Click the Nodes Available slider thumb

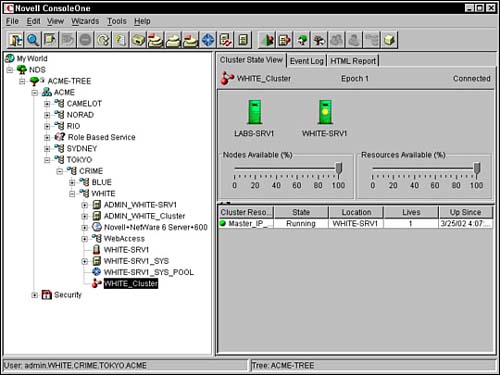pyautogui.click(x=339, y=169)
